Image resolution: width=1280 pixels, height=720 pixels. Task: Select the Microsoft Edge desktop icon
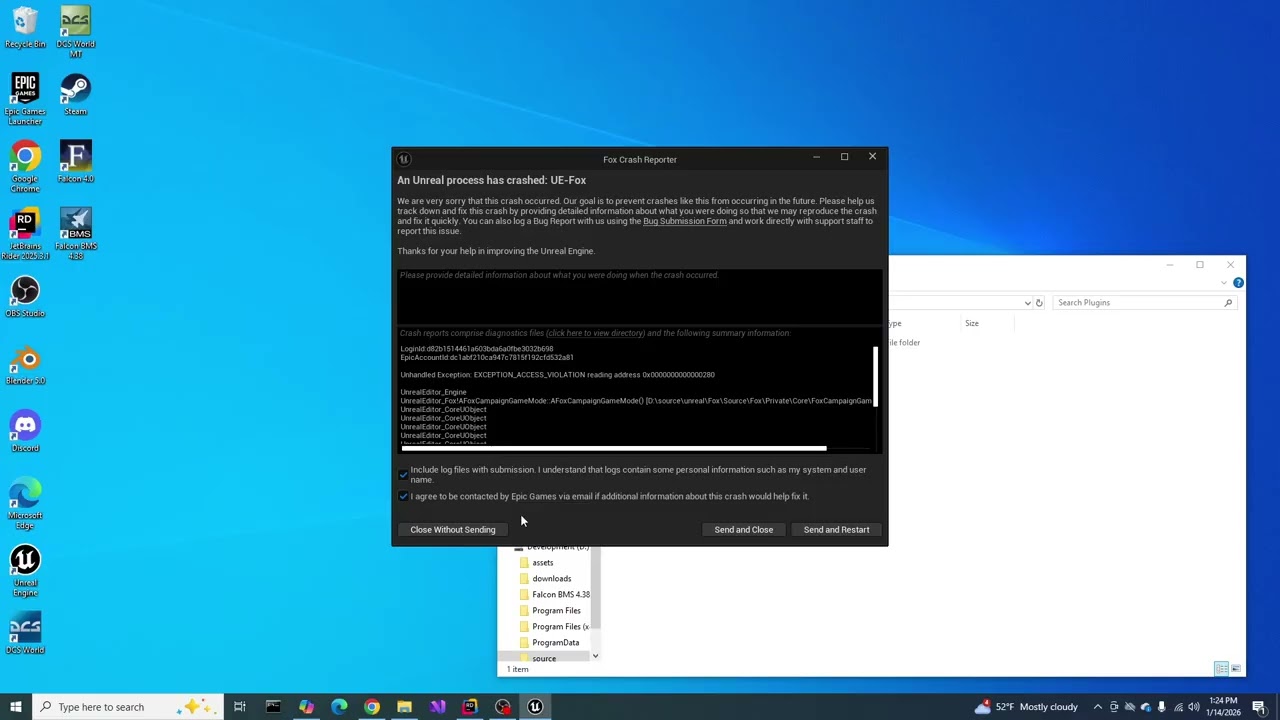tap(25, 504)
